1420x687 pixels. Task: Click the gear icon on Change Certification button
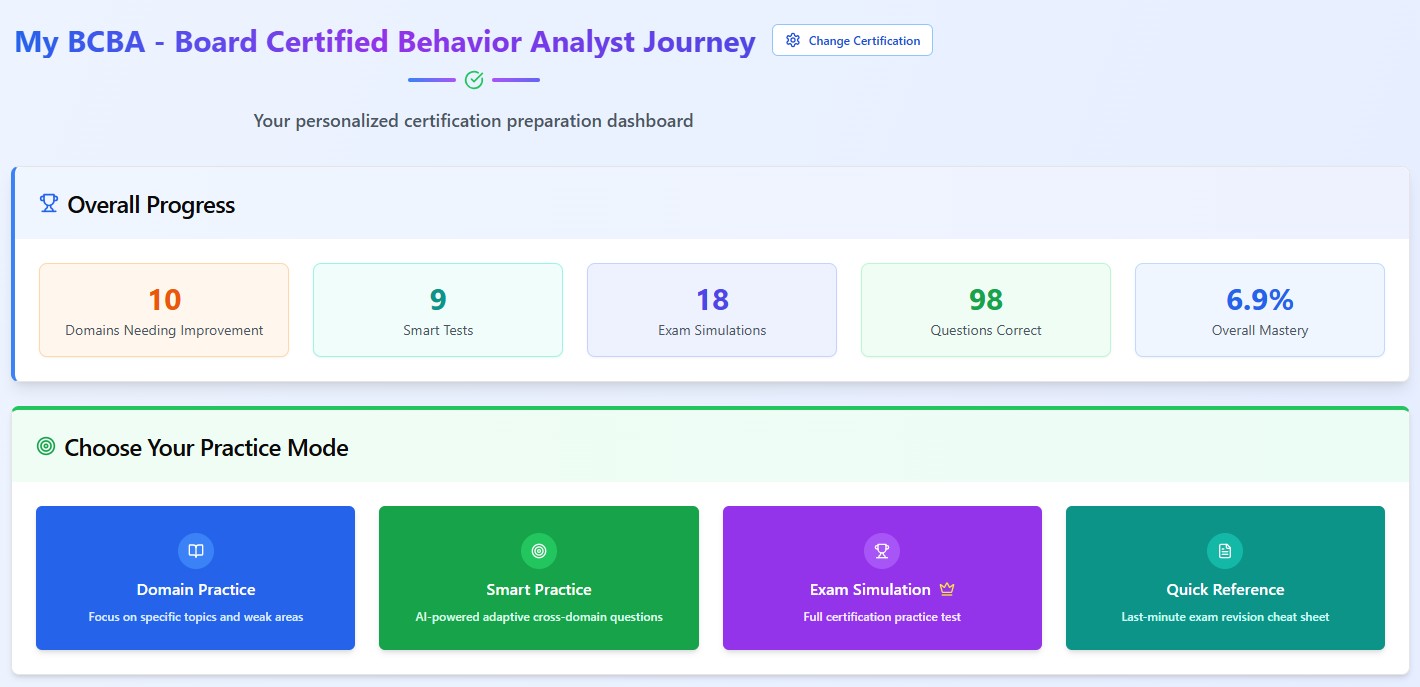[792, 40]
